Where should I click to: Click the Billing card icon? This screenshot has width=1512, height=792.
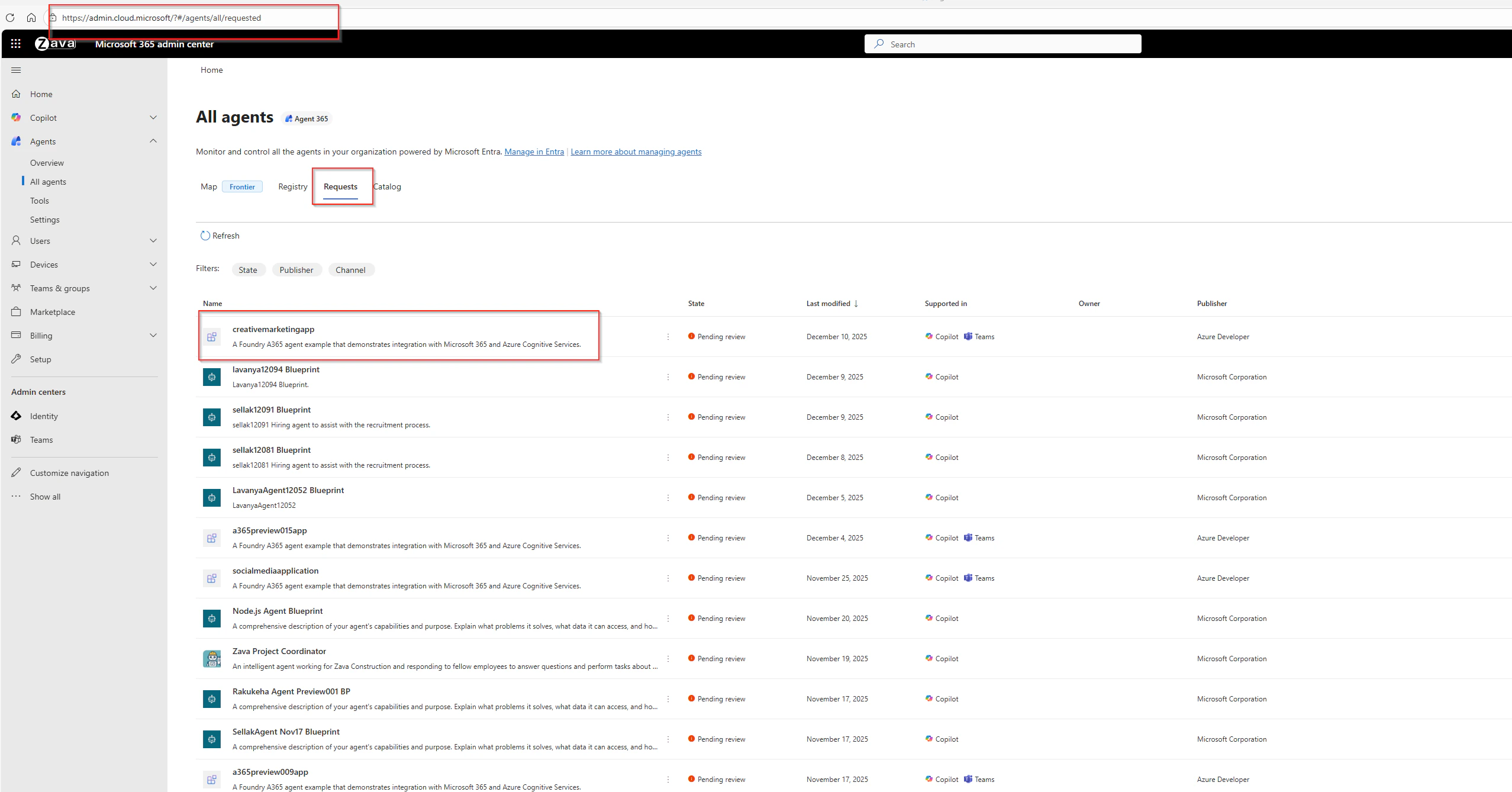tap(16, 336)
